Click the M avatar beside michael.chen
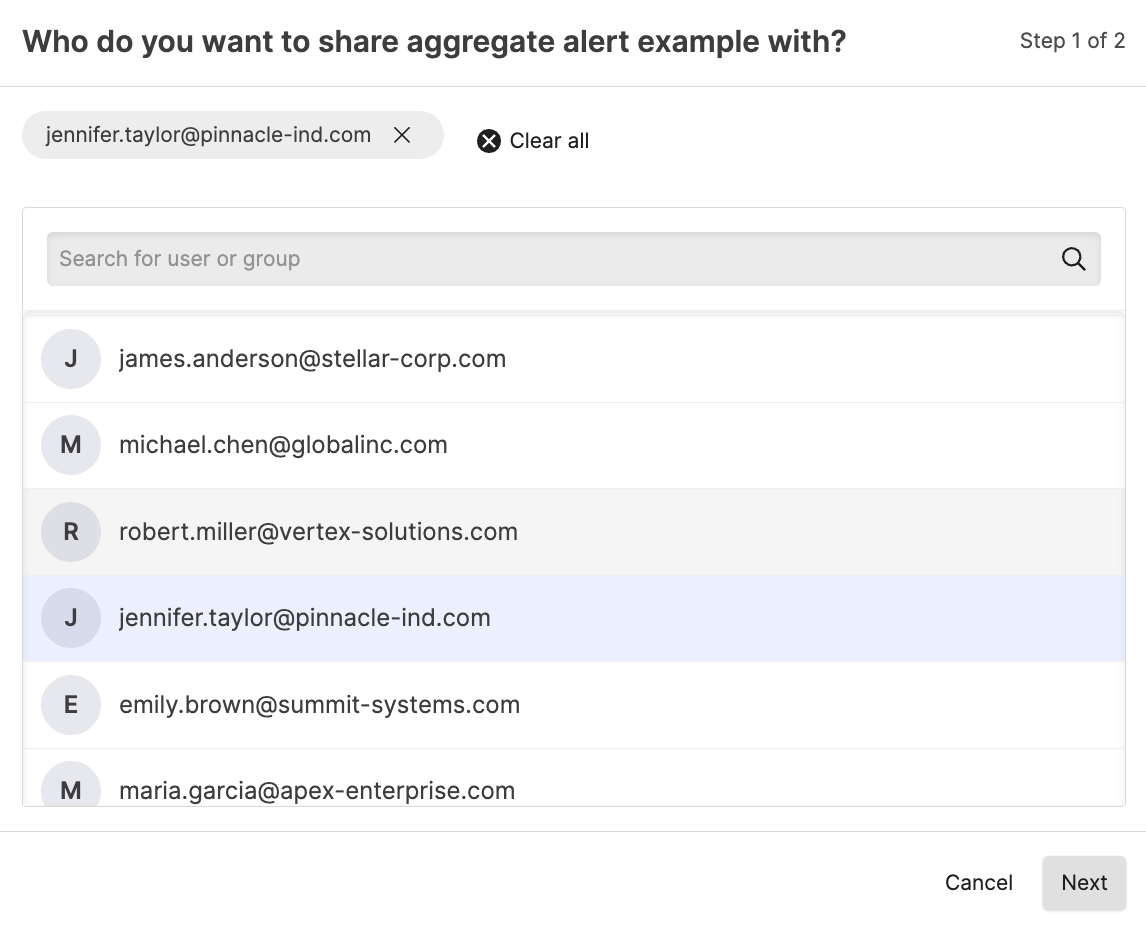 point(71,445)
